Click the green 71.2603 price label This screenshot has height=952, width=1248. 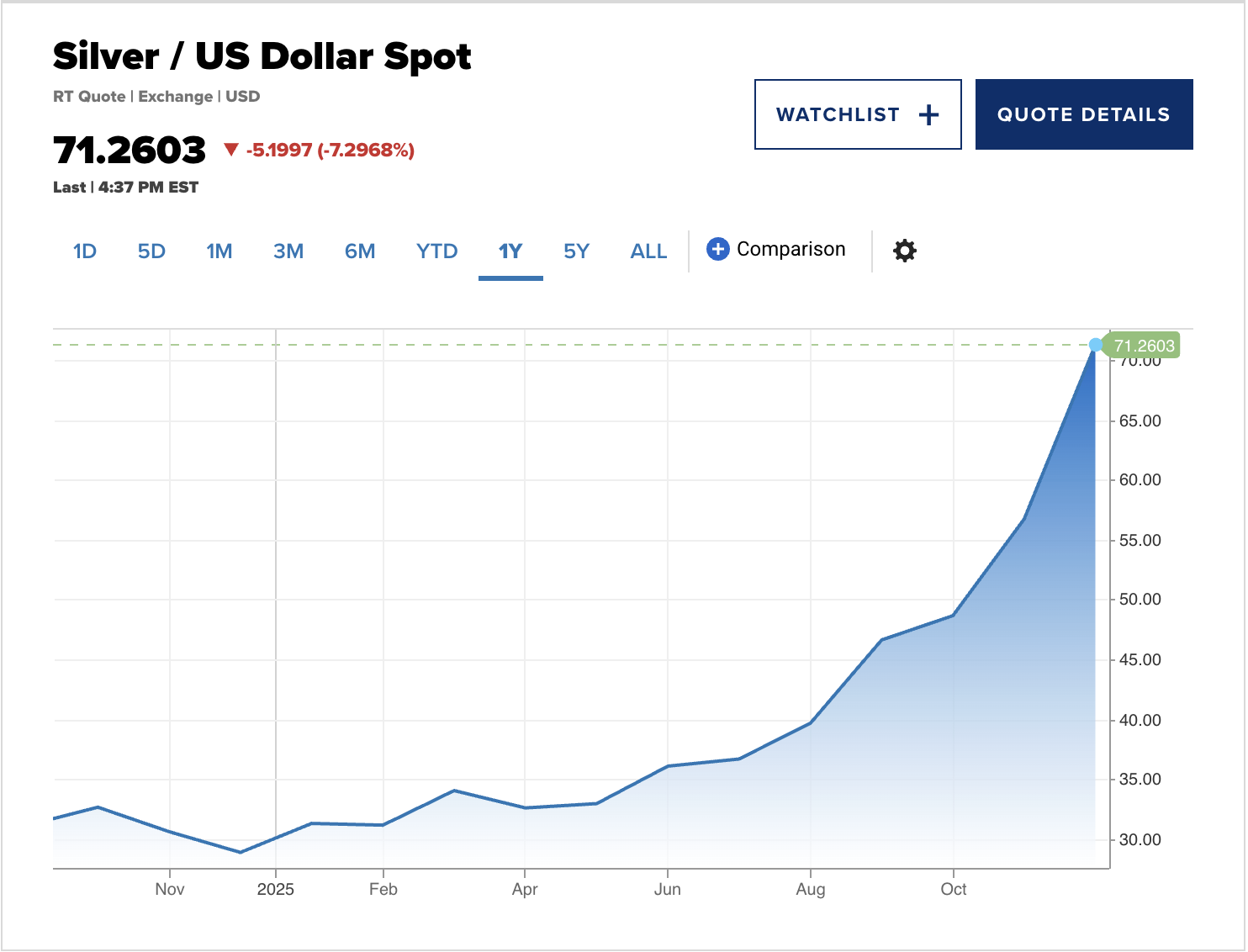(x=1144, y=346)
